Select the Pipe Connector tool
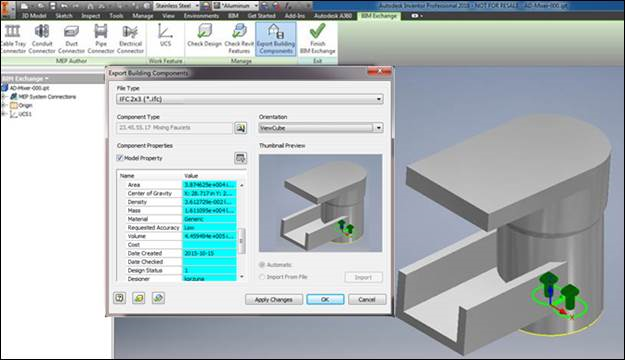This screenshot has width=625, height=360. point(101,38)
